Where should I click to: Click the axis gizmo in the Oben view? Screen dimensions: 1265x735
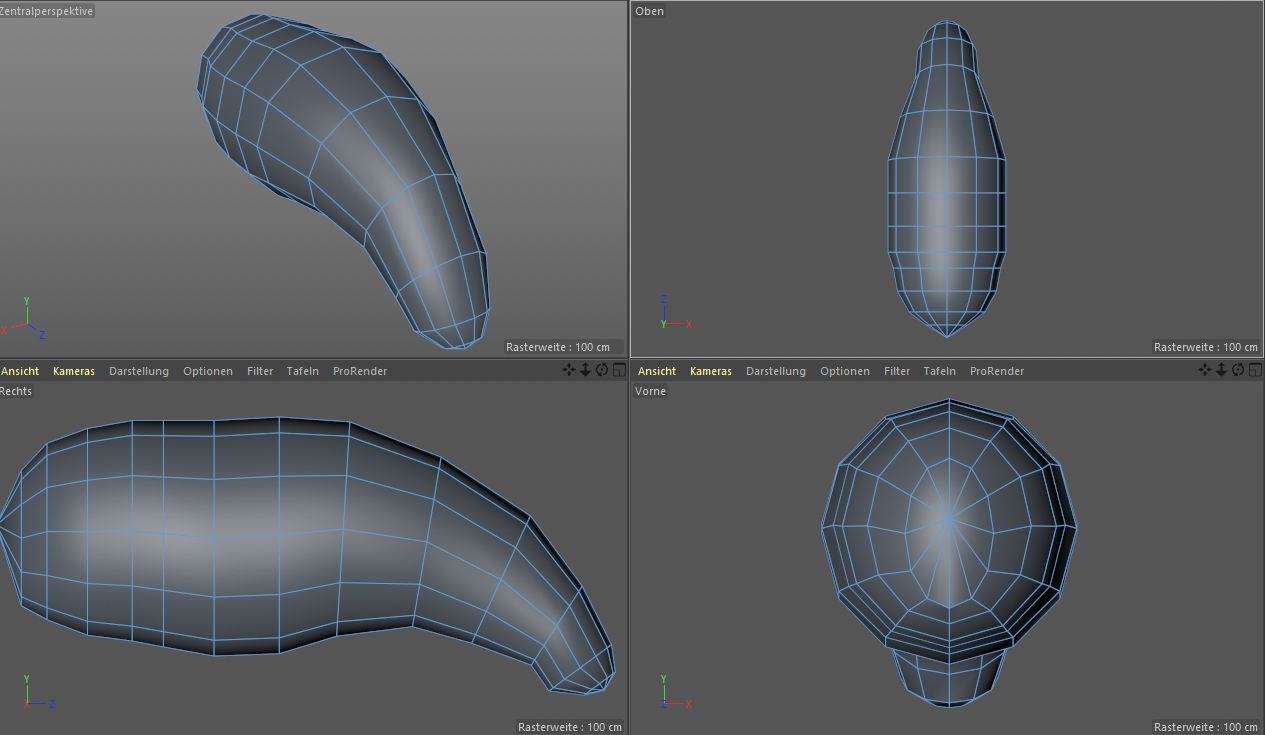(671, 314)
